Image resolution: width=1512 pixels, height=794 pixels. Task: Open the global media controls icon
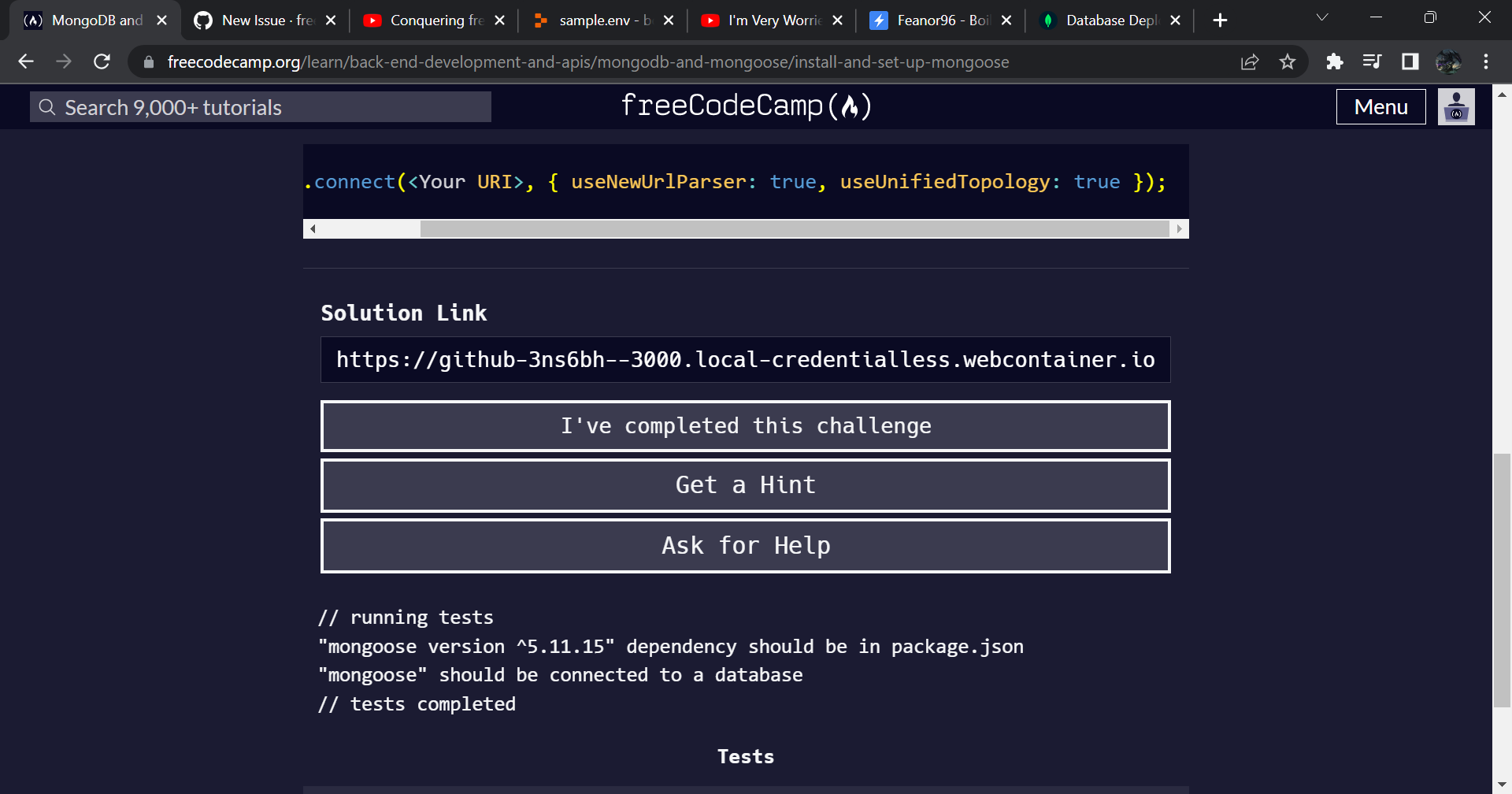click(x=1373, y=61)
